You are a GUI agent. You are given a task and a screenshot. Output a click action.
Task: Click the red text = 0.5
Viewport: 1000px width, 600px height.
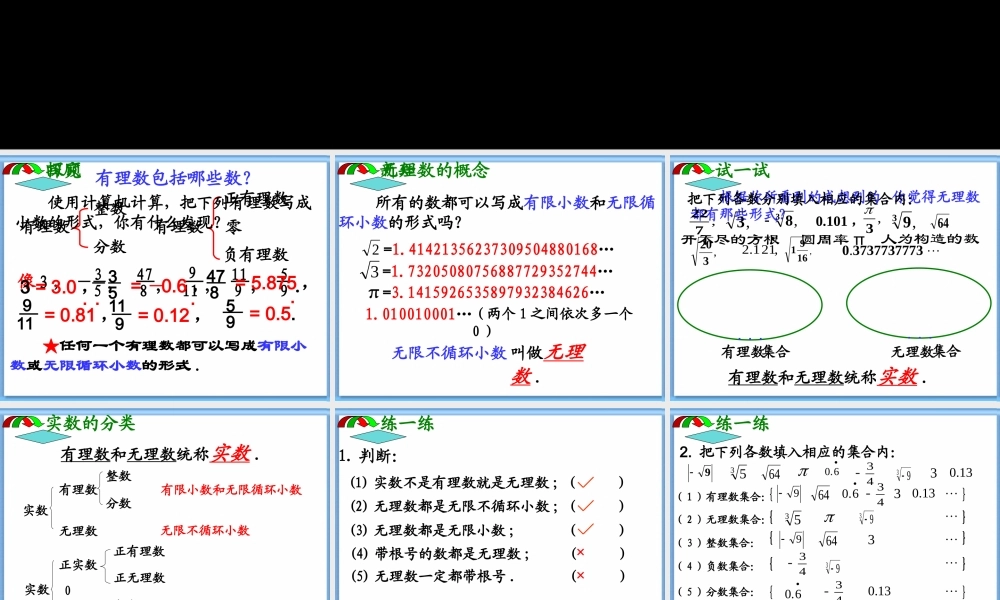click(x=270, y=314)
